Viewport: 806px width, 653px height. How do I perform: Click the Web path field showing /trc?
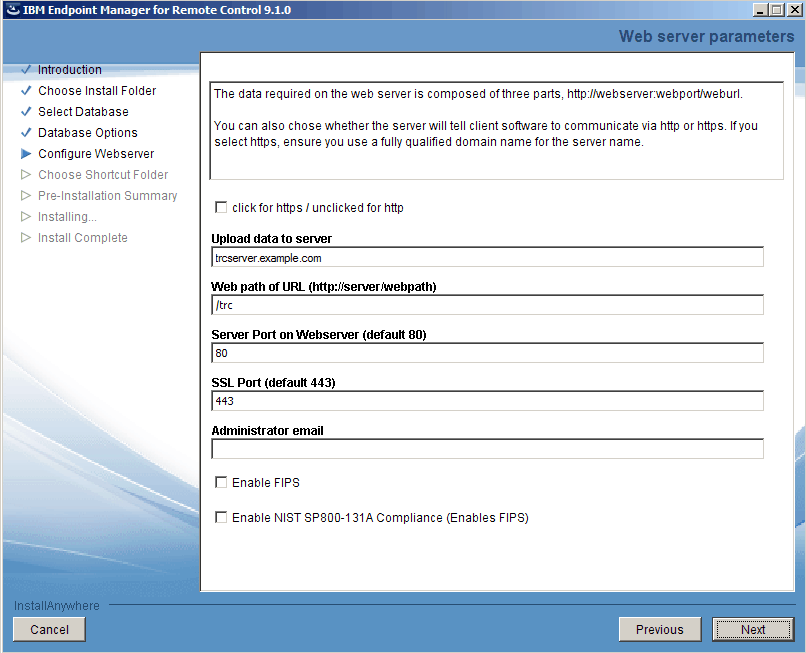coord(487,304)
